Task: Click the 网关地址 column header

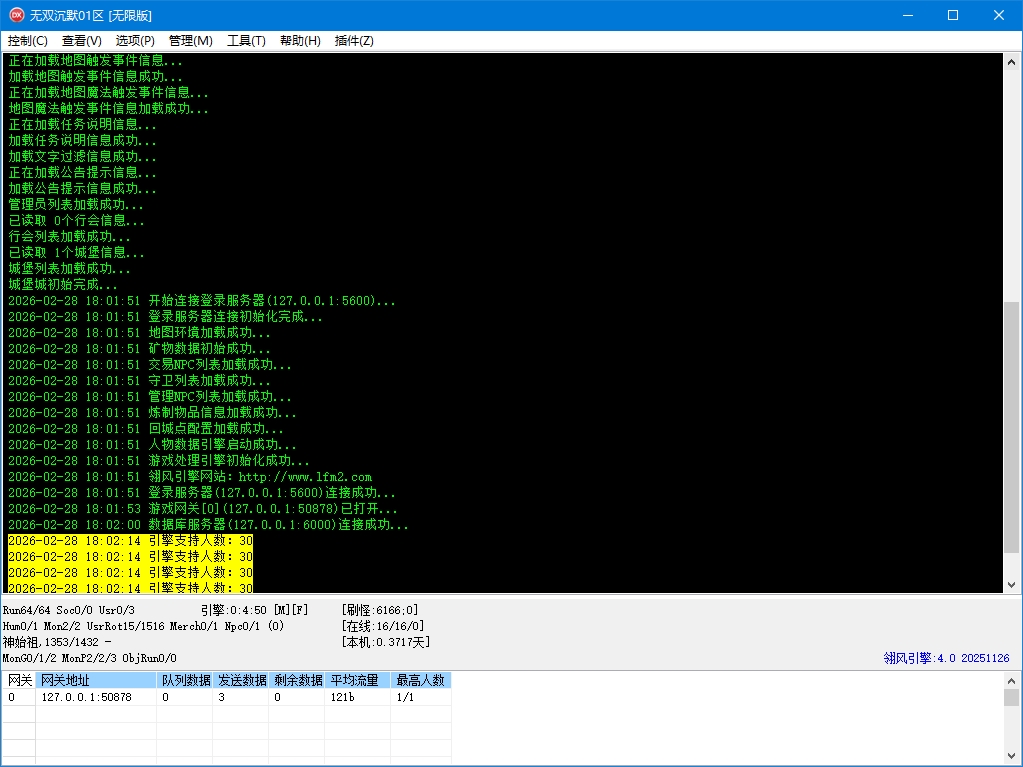Action: [97, 680]
